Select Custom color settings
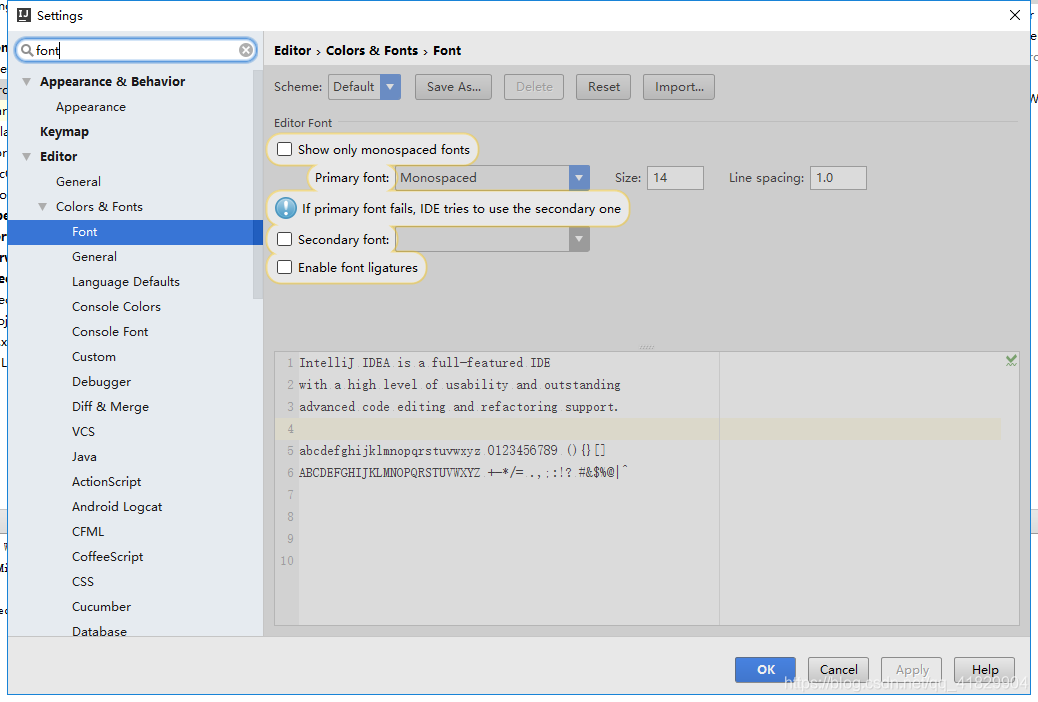The image size is (1038, 702). 94,356
